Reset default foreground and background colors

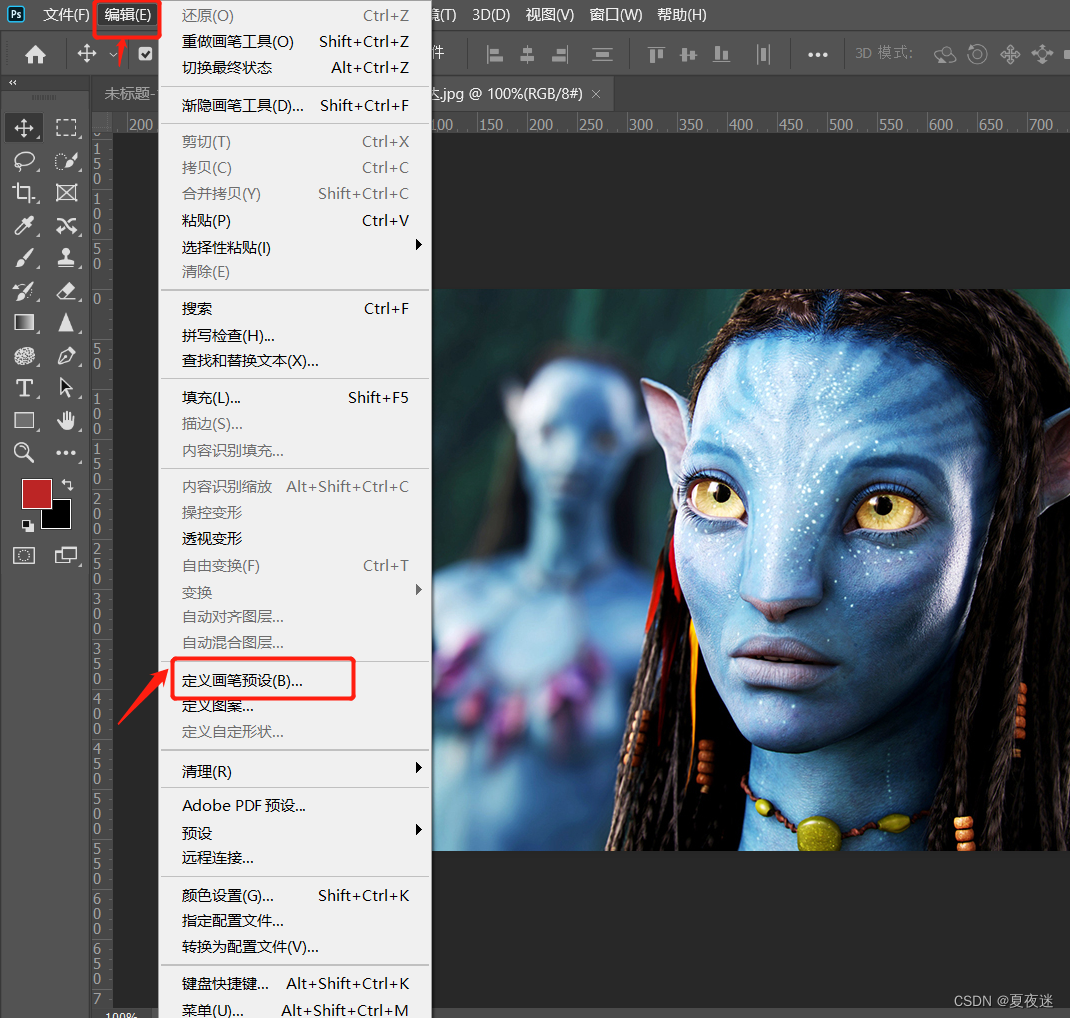point(27,525)
